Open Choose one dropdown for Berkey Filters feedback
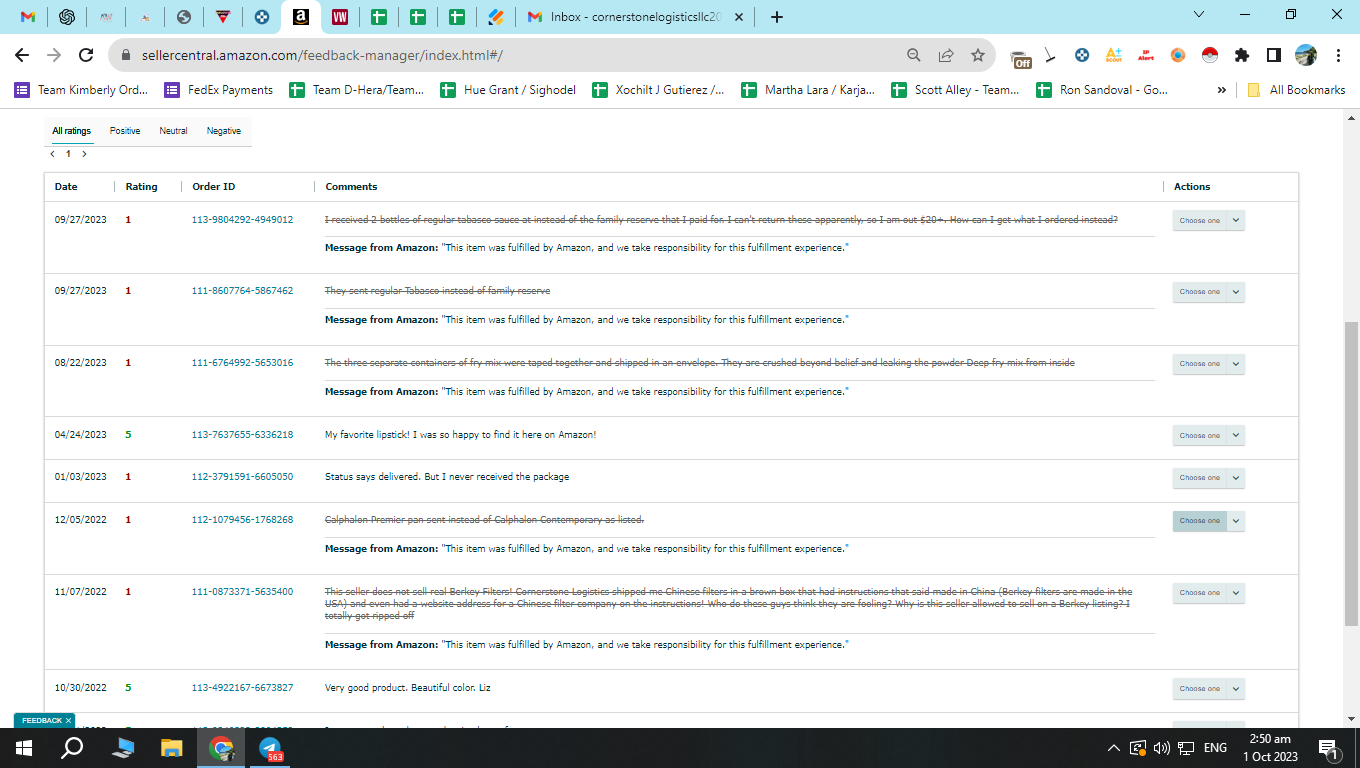The image size is (1360, 768). [x=1208, y=593]
